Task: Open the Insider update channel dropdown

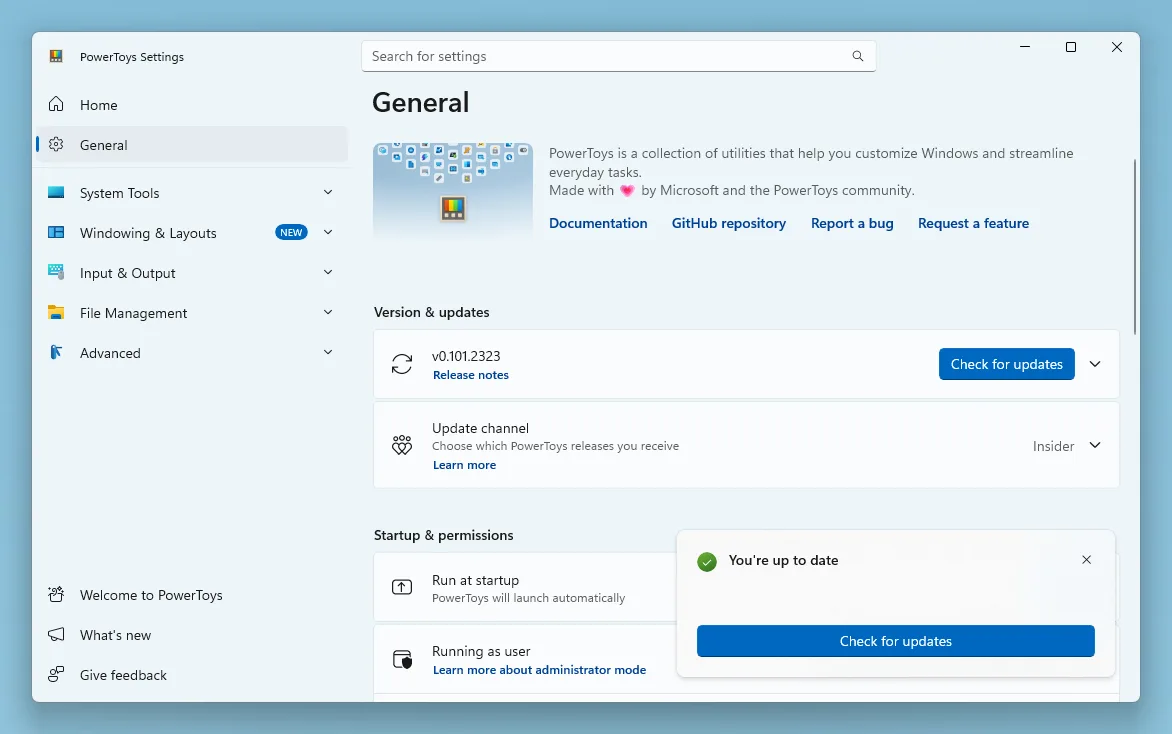Action: click(1067, 445)
